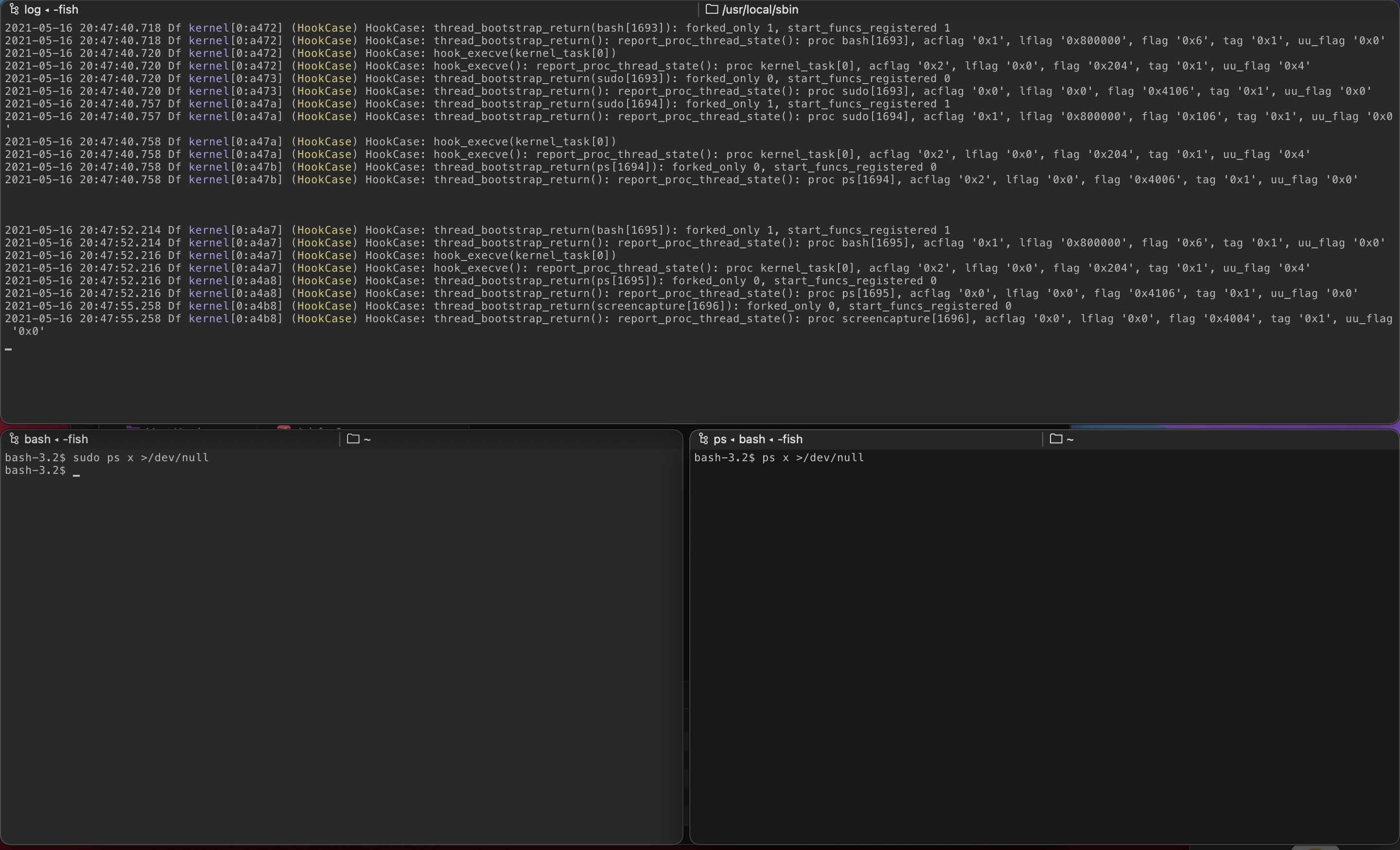Open the home directory path in the ps pane
Screen dimensions: 1400x850
tap(1070, 439)
